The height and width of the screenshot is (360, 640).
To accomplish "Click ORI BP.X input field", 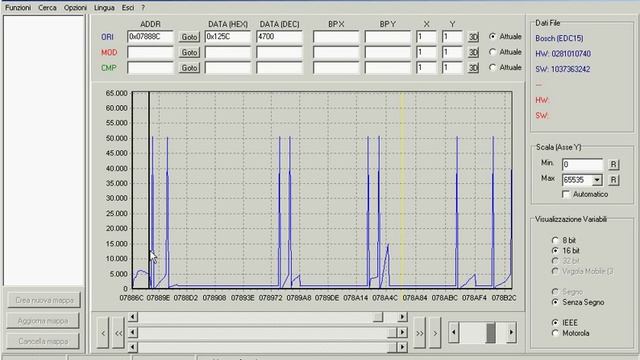I will pyautogui.click(x=336, y=37).
